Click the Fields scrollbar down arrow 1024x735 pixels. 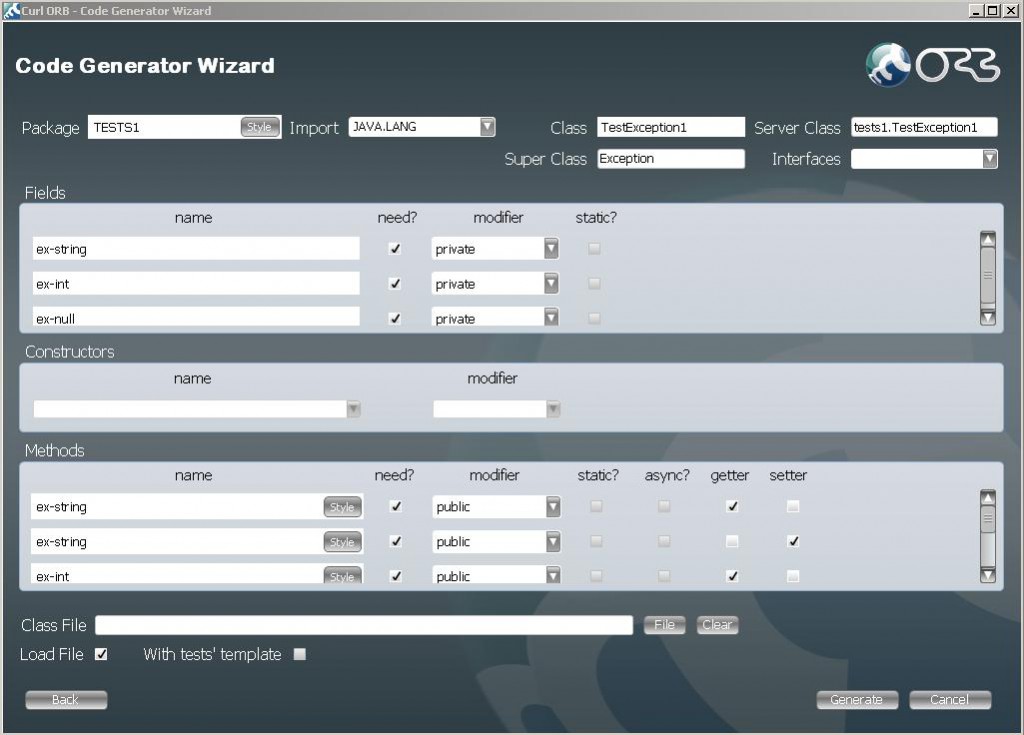pos(988,318)
